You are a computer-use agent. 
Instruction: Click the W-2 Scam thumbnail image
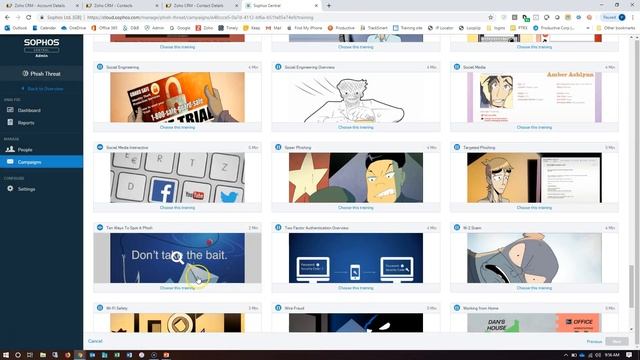click(x=534, y=258)
